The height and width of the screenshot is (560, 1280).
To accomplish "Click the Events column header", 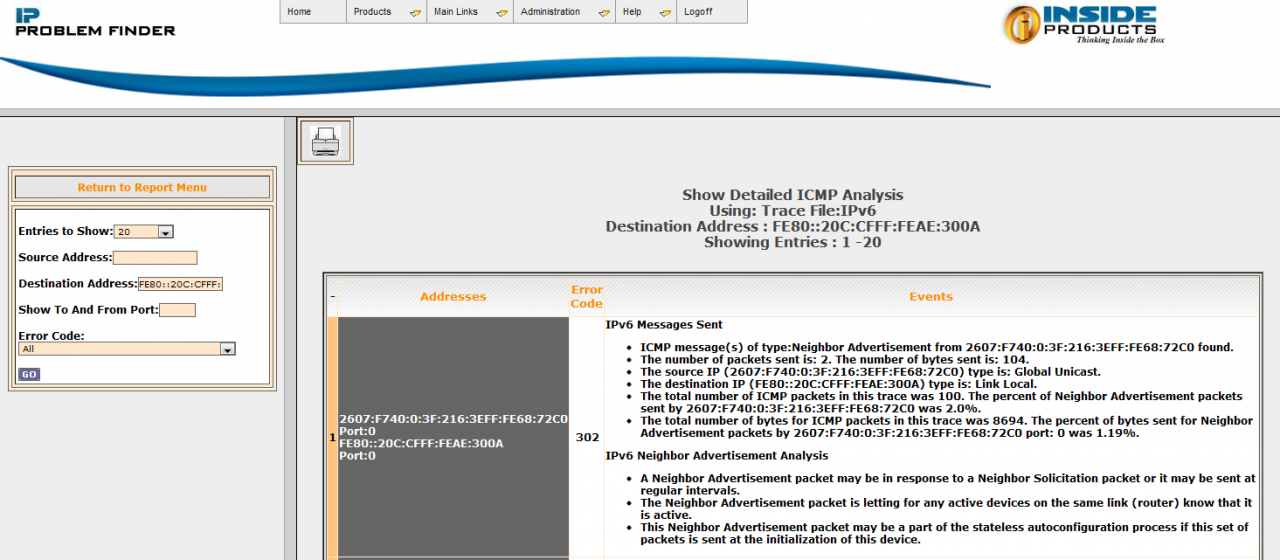I will coord(930,297).
